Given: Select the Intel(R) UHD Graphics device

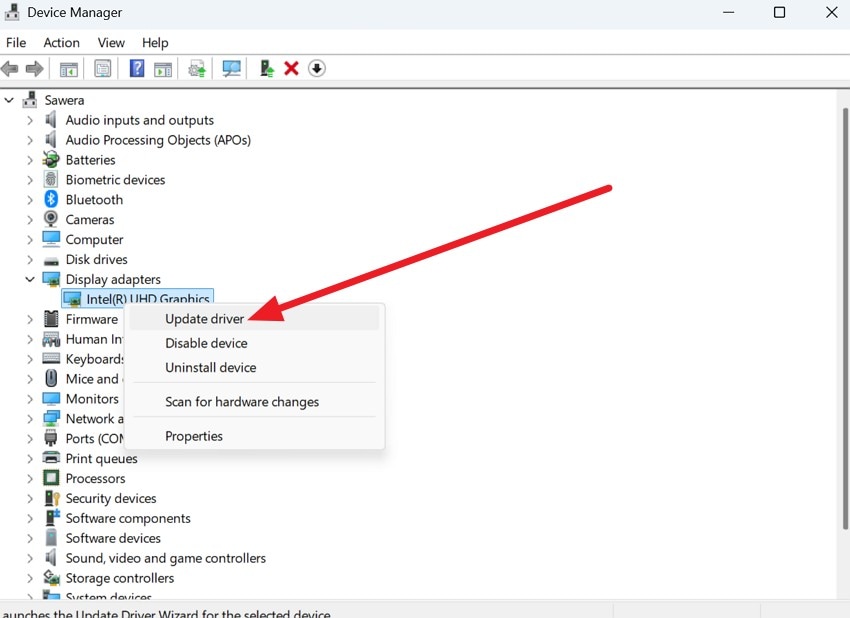Looking at the screenshot, I should point(138,298).
